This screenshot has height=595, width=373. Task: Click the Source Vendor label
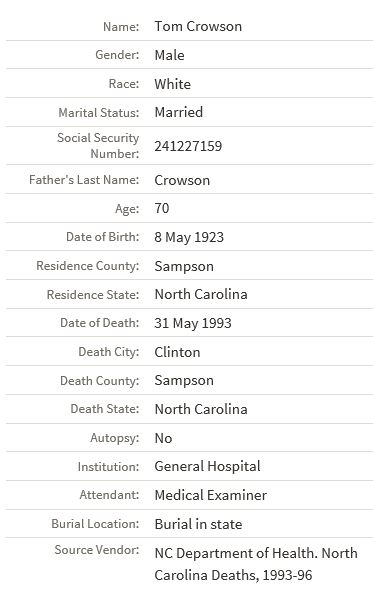pos(97,549)
